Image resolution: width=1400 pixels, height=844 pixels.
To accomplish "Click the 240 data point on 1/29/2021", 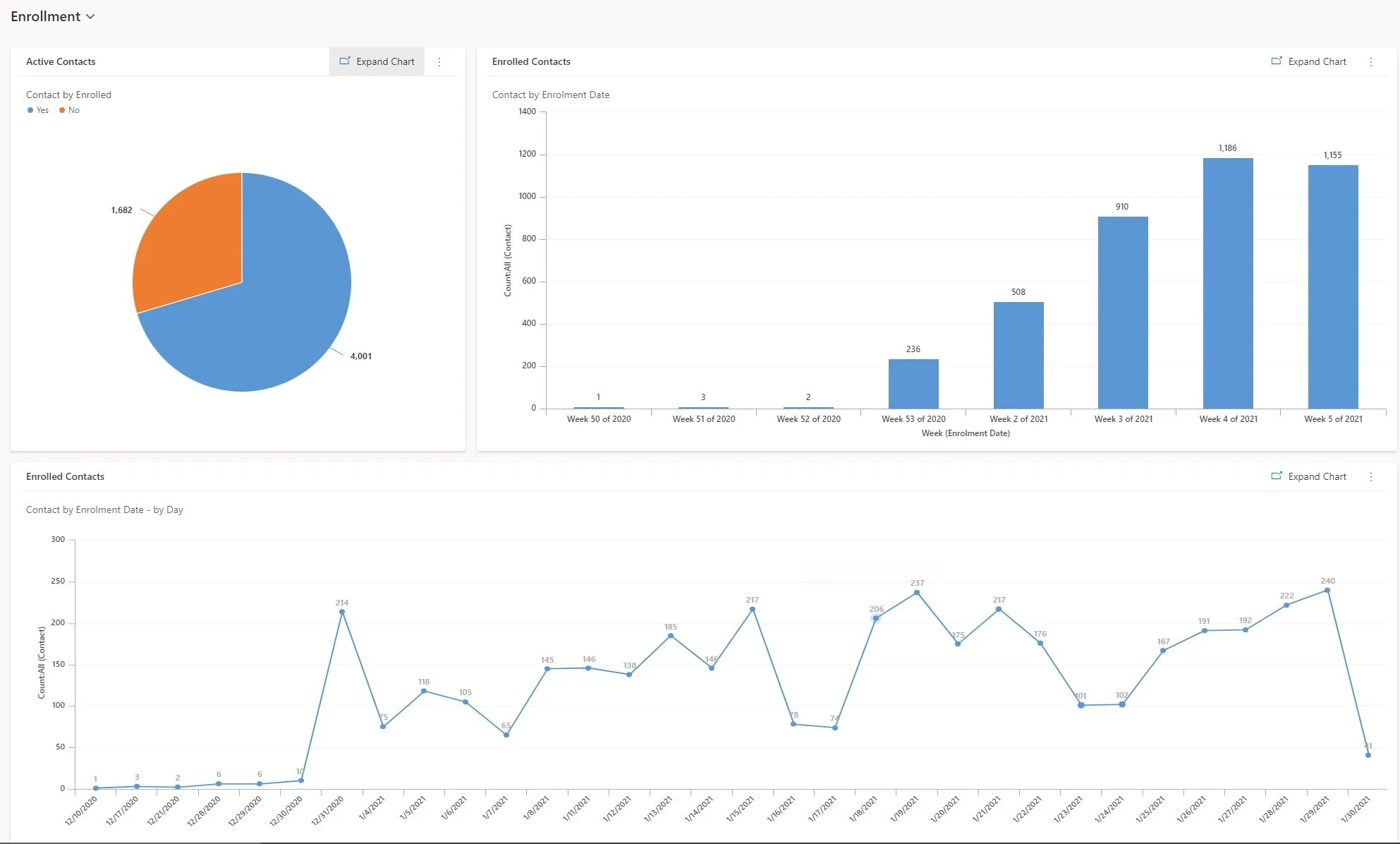I will [1327, 591].
